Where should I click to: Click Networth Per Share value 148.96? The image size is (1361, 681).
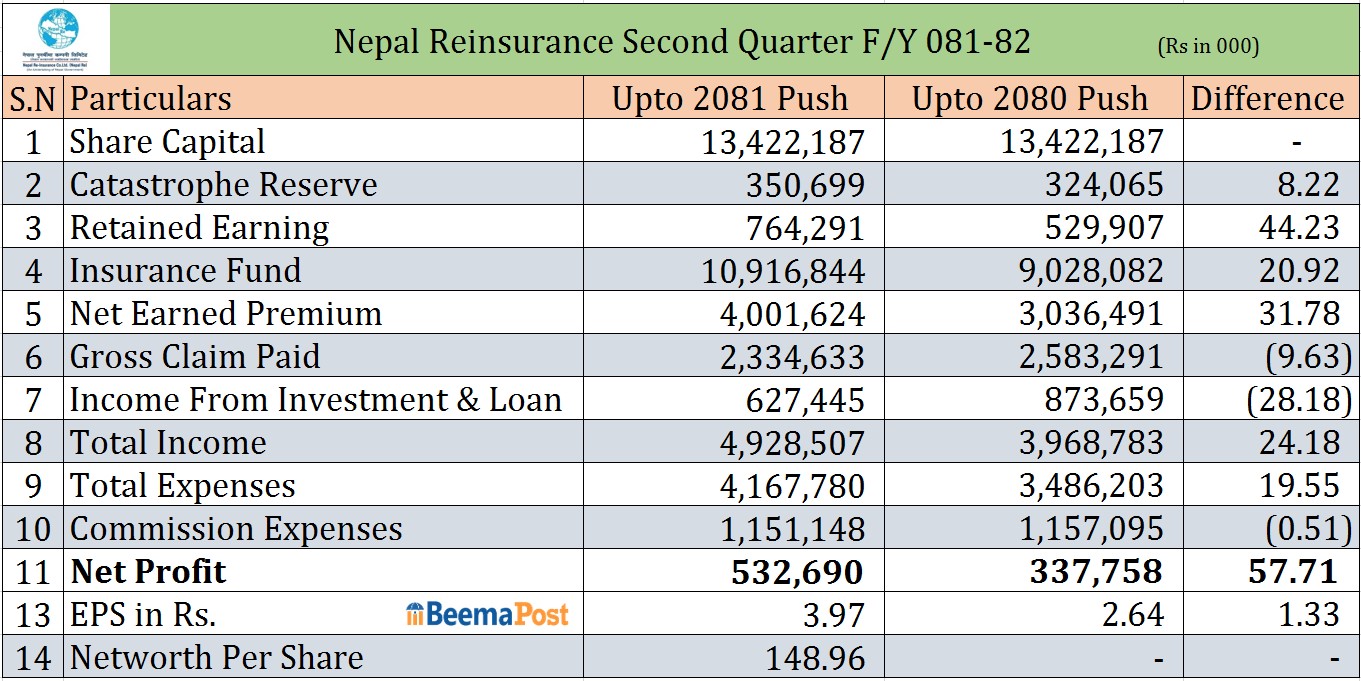814,658
